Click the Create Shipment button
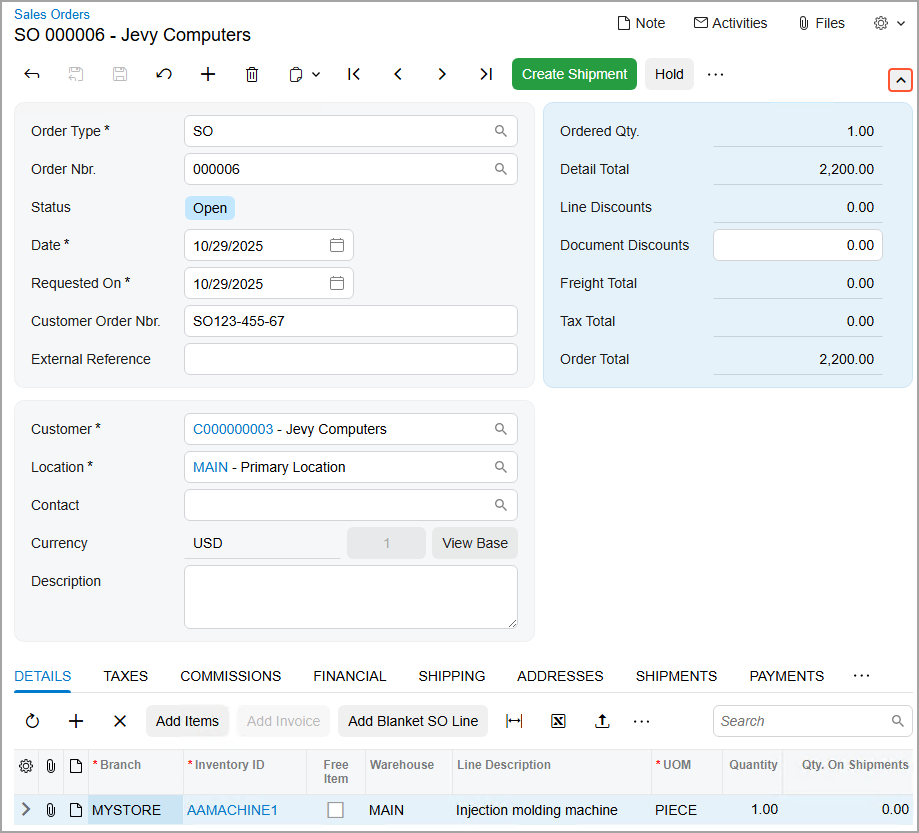 pos(574,74)
